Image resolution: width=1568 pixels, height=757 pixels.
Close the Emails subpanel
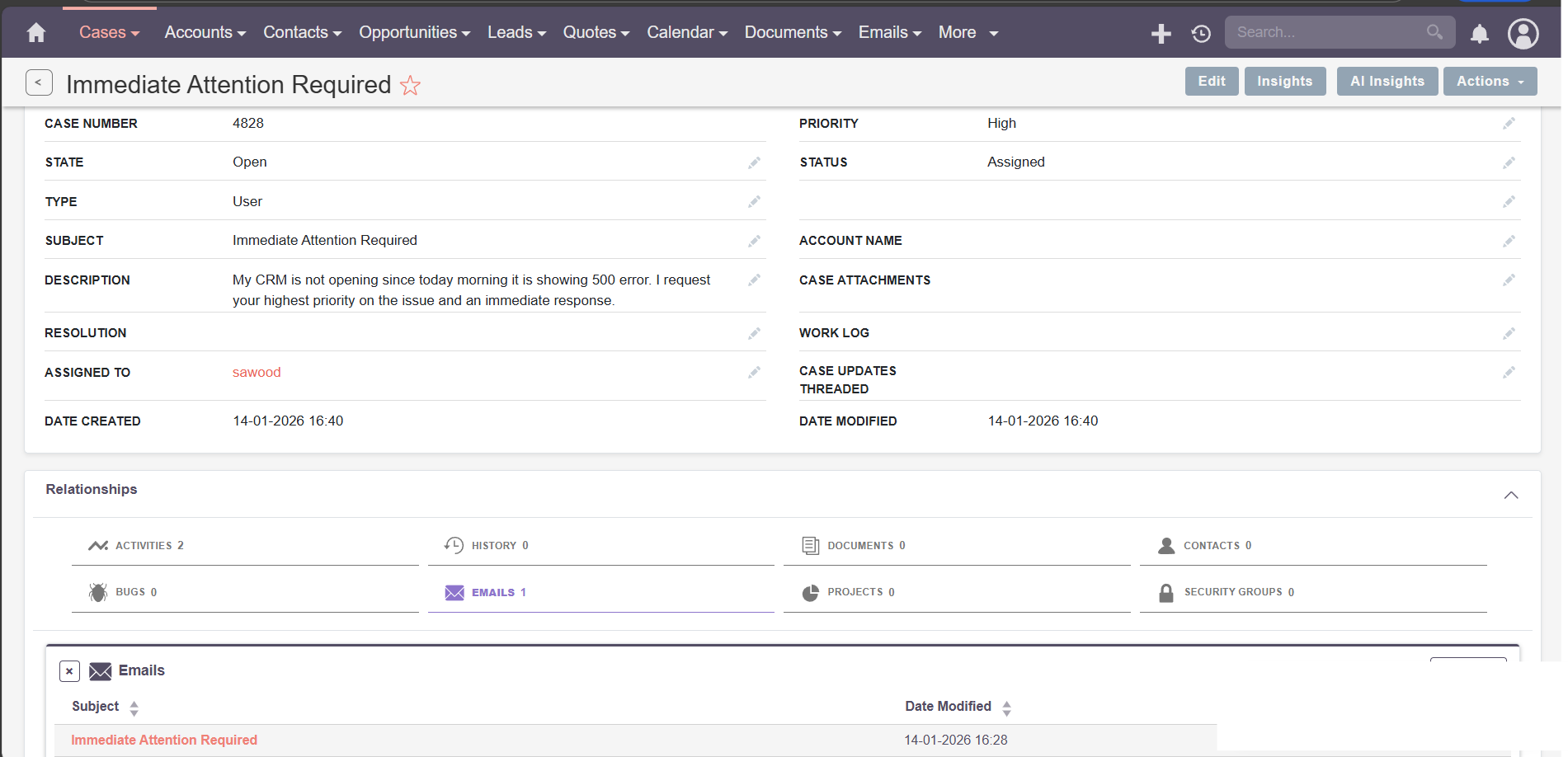coord(69,671)
